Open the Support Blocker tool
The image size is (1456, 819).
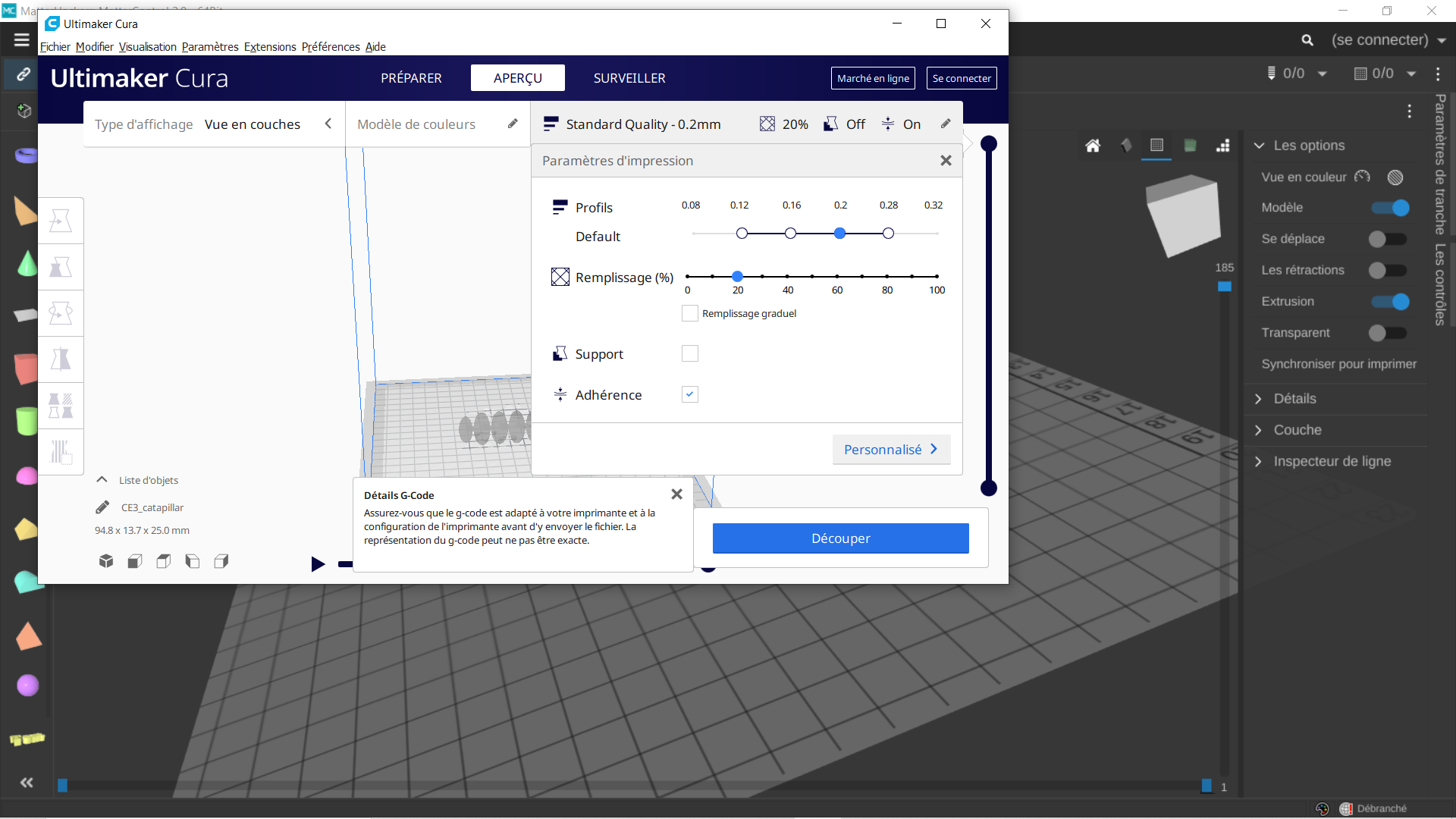pyautogui.click(x=61, y=452)
